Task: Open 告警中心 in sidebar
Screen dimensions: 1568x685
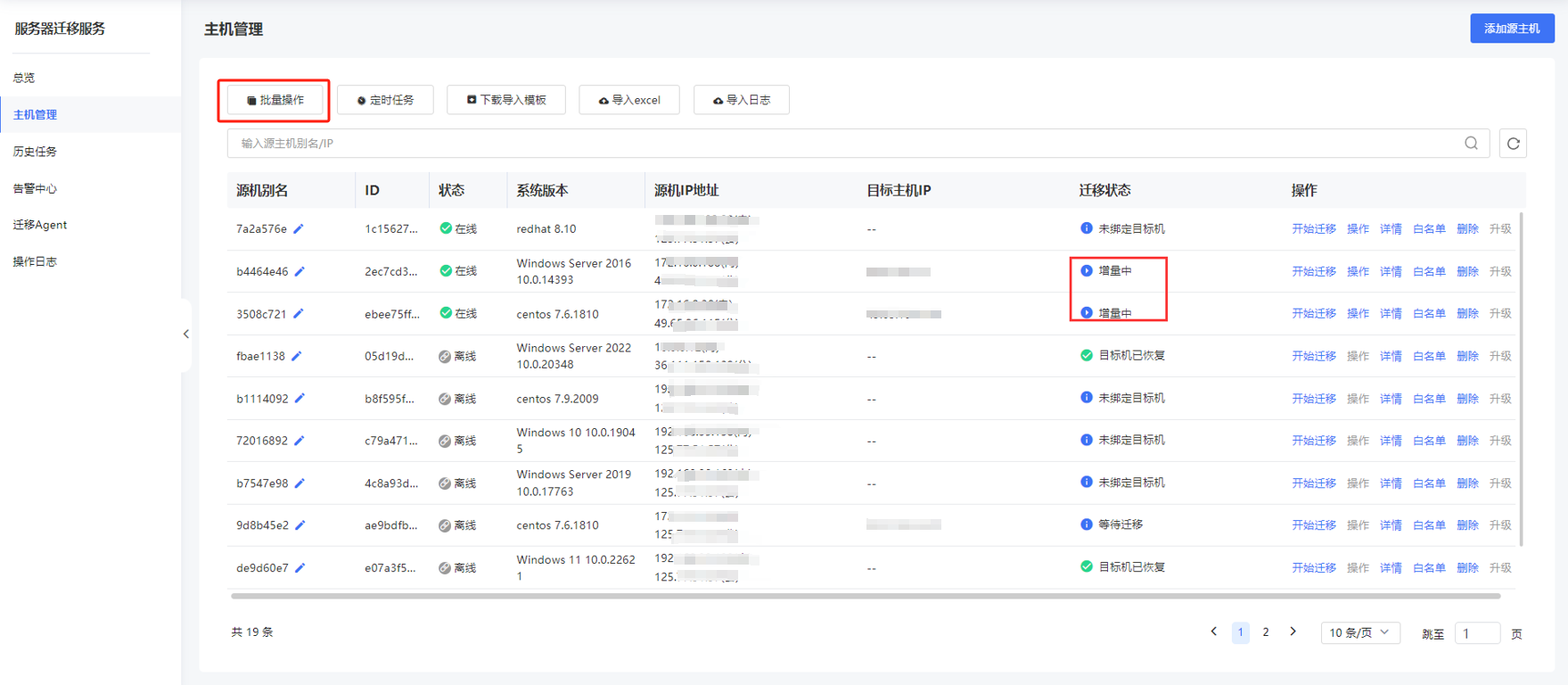Action: pyautogui.click(x=35, y=188)
